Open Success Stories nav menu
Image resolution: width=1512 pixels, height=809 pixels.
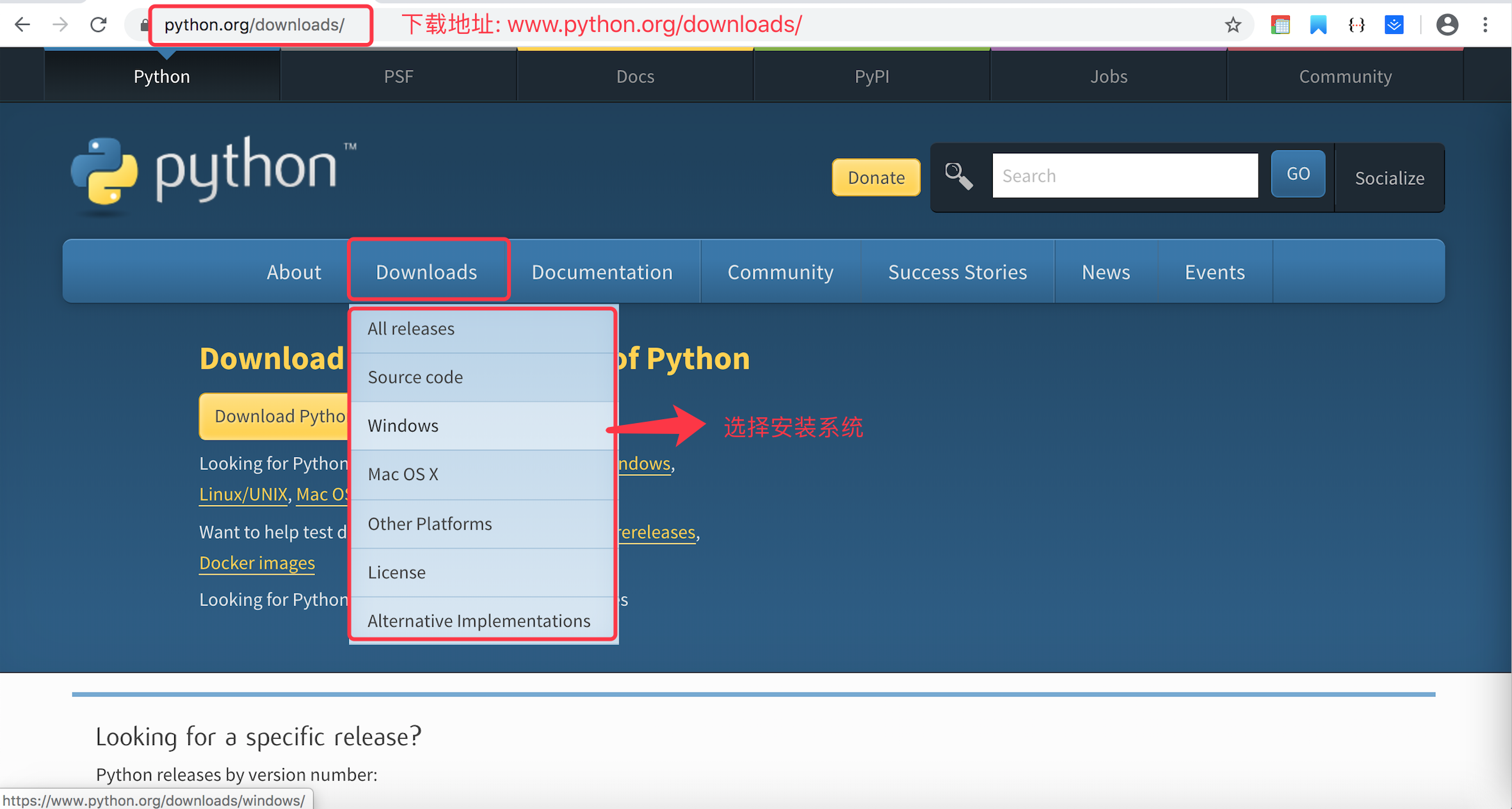(x=957, y=272)
